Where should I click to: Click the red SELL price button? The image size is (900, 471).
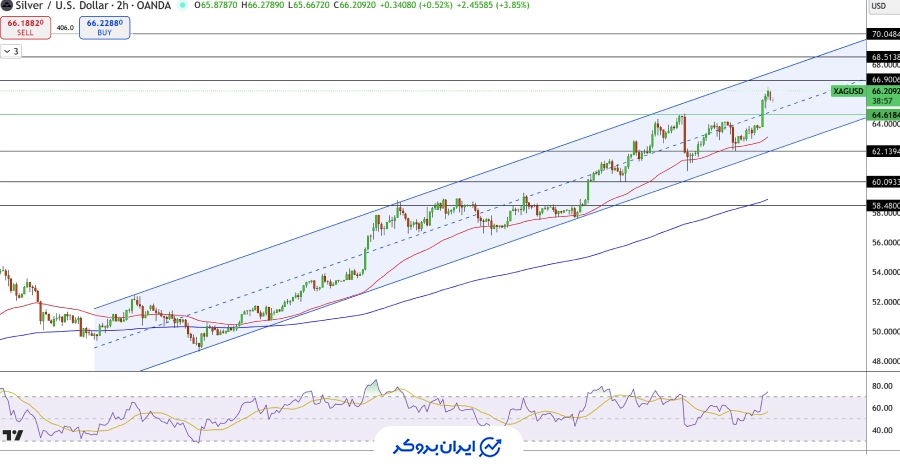25,26
